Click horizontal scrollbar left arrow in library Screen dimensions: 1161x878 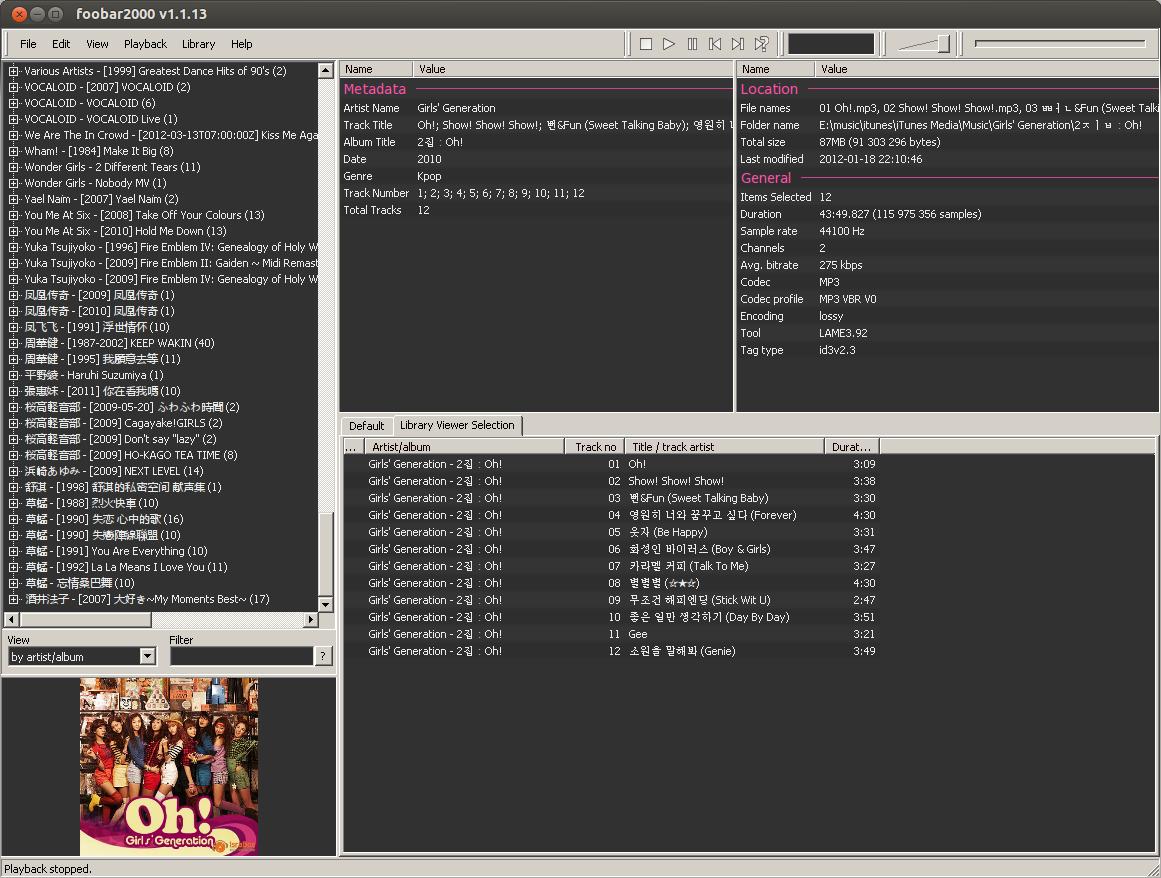tap(11, 619)
